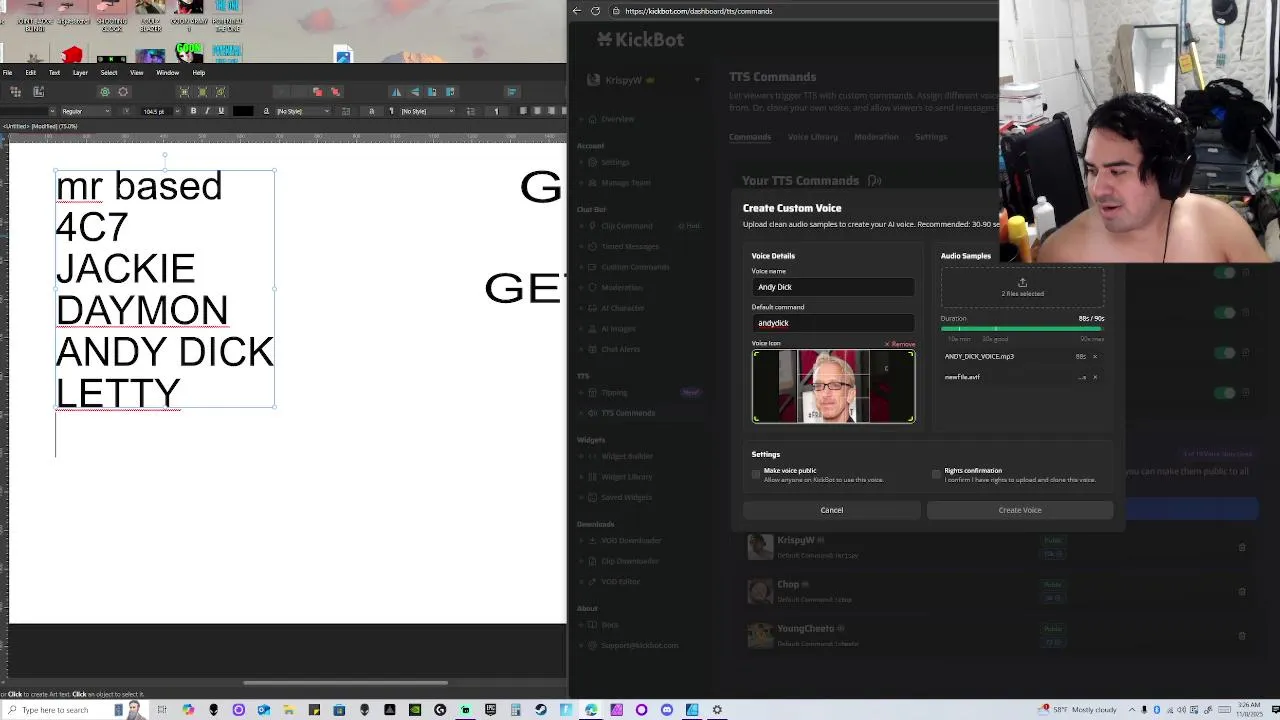This screenshot has width=1280, height=720.
Task: Open the Layer menu in Affinity
Action: click(x=80, y=72)
